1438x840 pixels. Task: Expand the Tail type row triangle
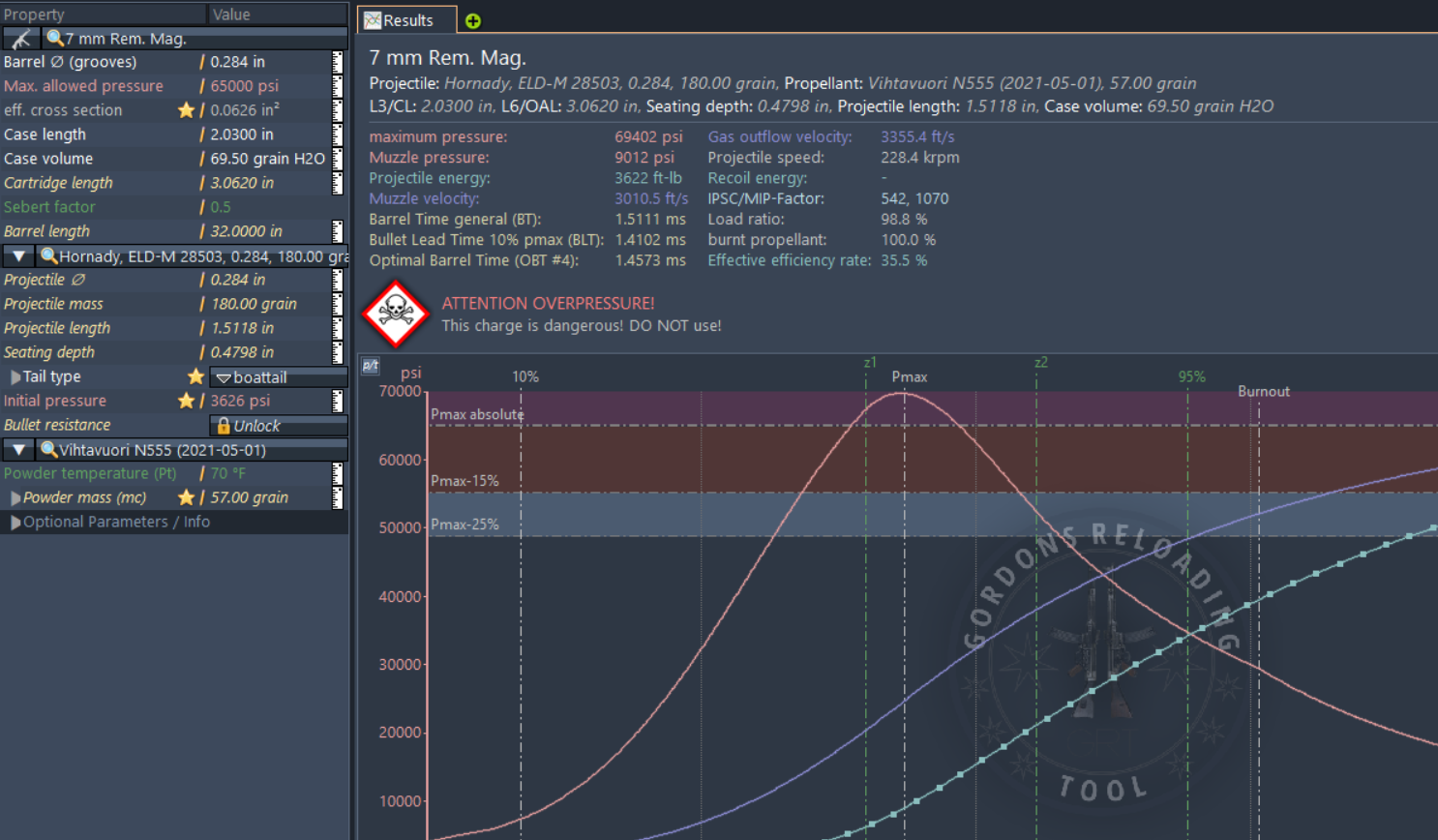click(15, 376)
